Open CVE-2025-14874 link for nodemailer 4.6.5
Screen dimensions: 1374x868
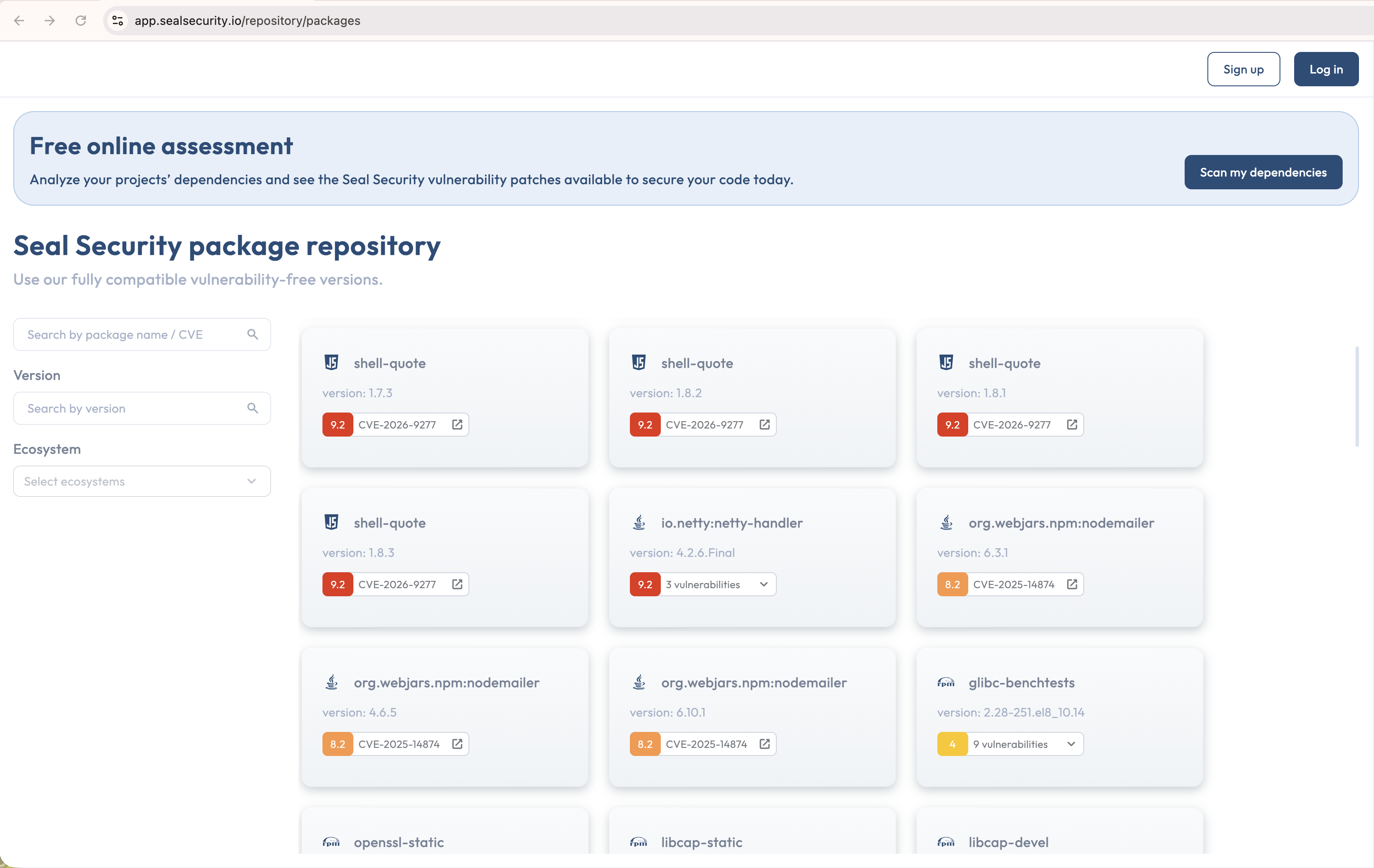point(457,744)
